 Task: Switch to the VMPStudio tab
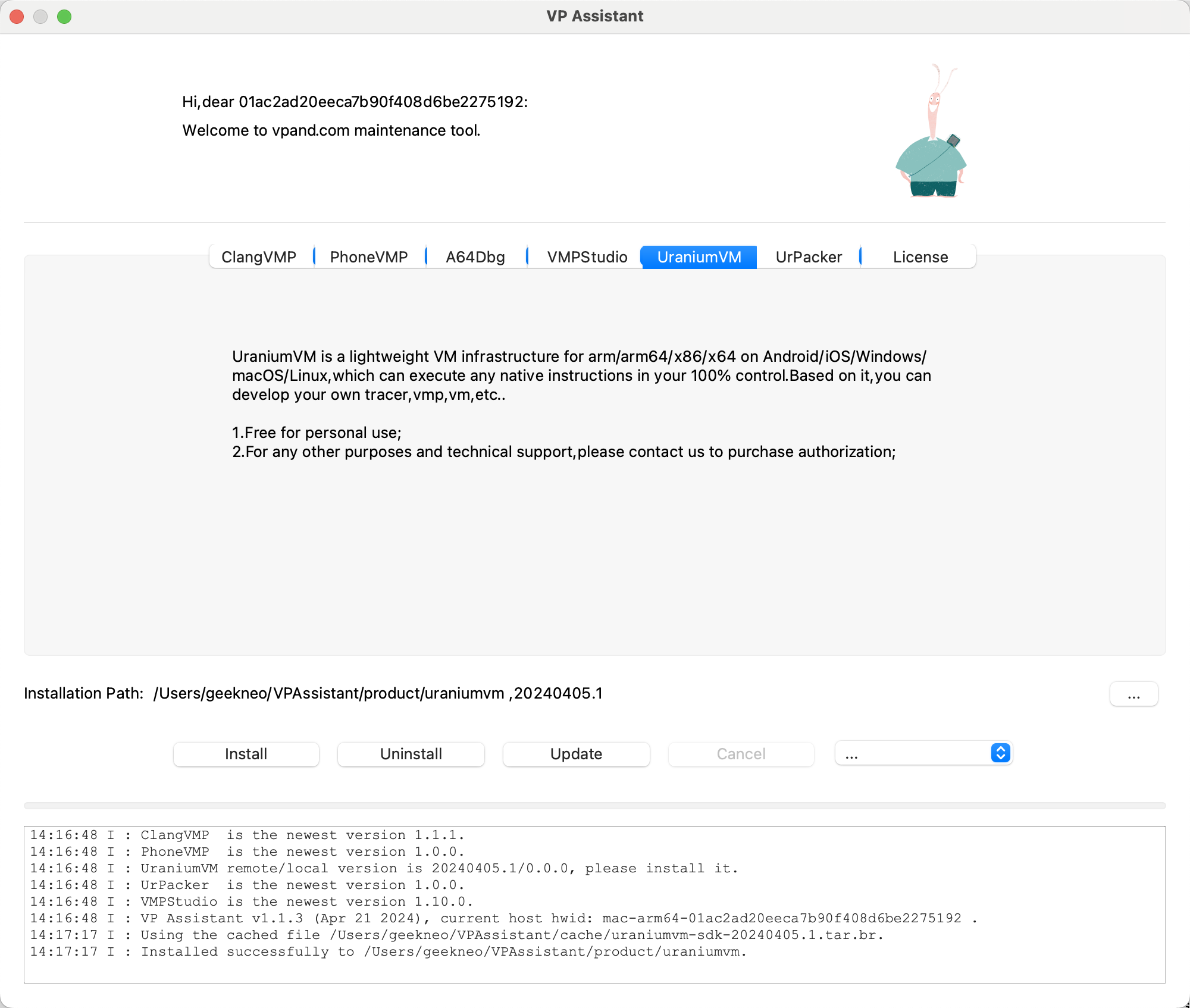tap(587, 257)
